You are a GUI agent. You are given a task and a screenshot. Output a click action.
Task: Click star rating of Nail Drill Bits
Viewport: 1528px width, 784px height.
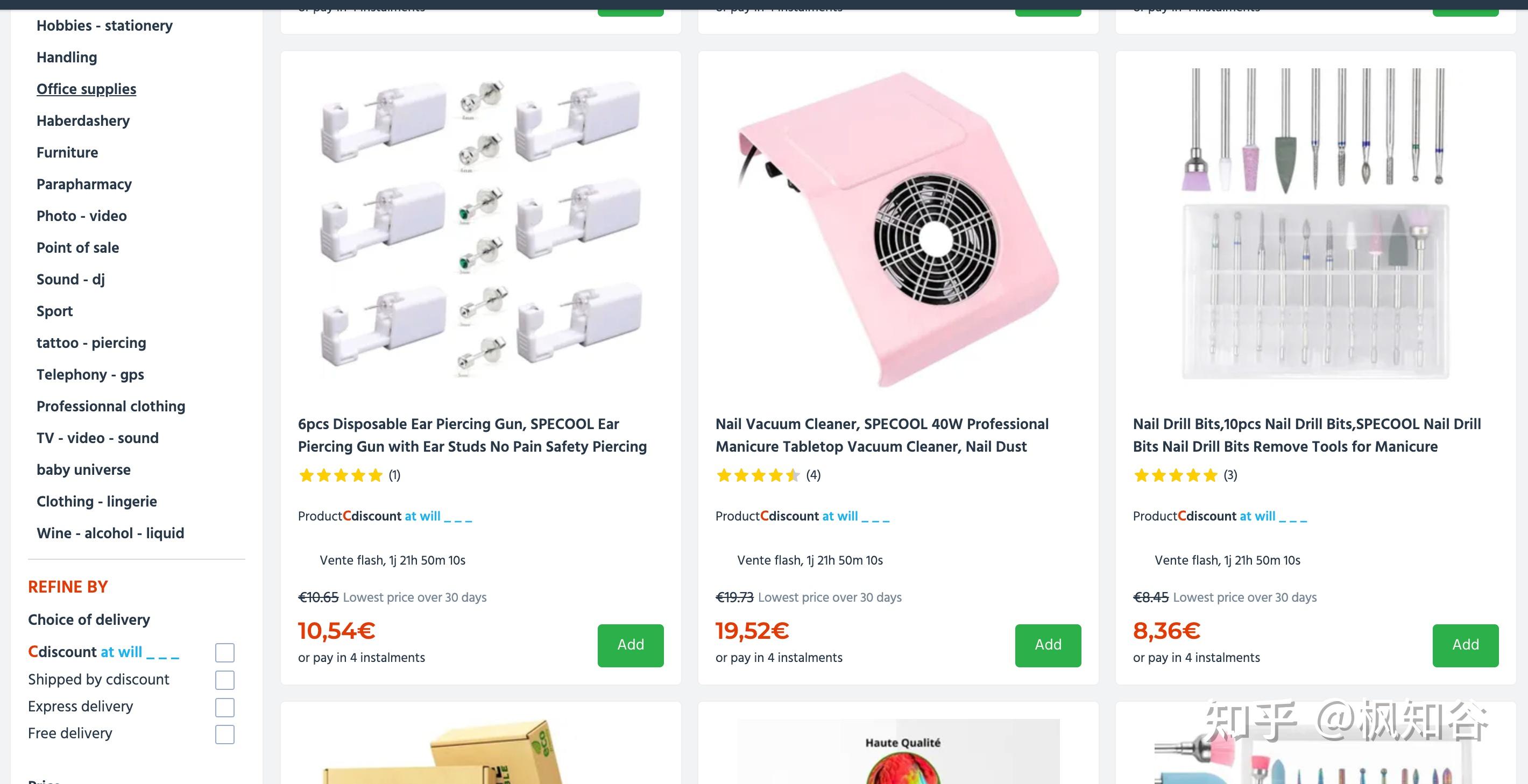coord(1175,476)
